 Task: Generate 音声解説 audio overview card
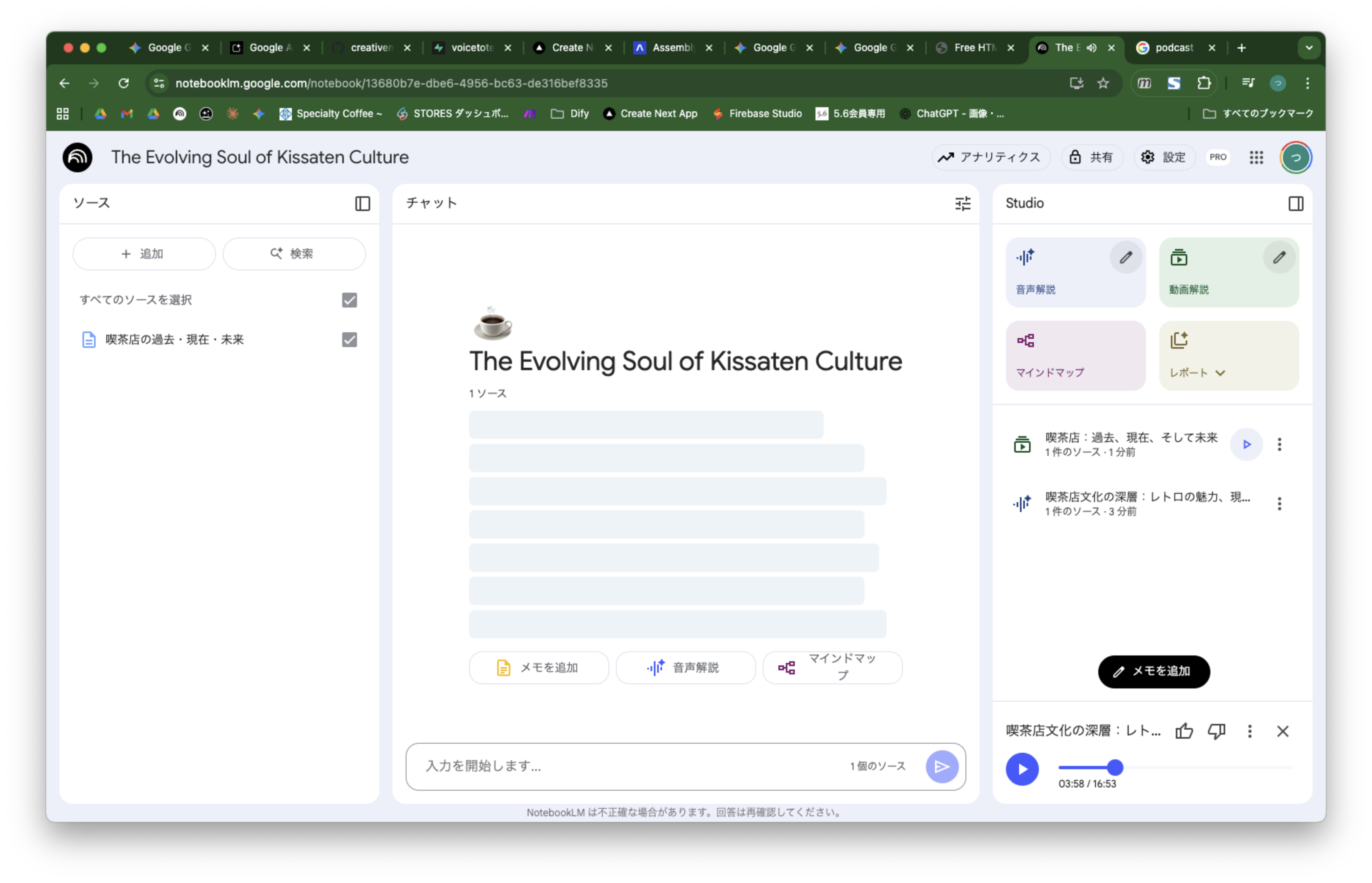tap(1076, 272)
